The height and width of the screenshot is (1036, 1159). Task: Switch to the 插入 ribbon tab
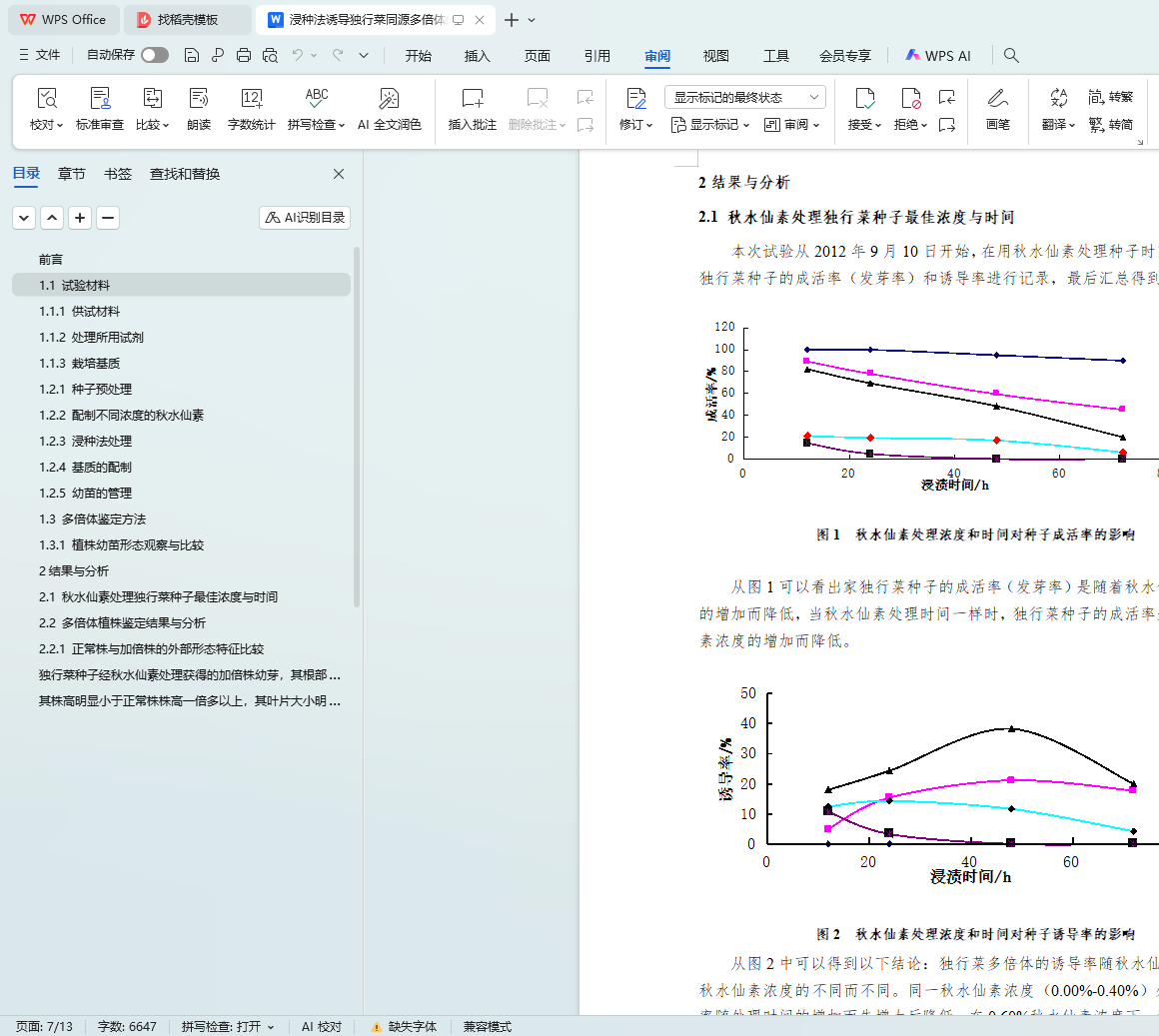click(478, 56)
